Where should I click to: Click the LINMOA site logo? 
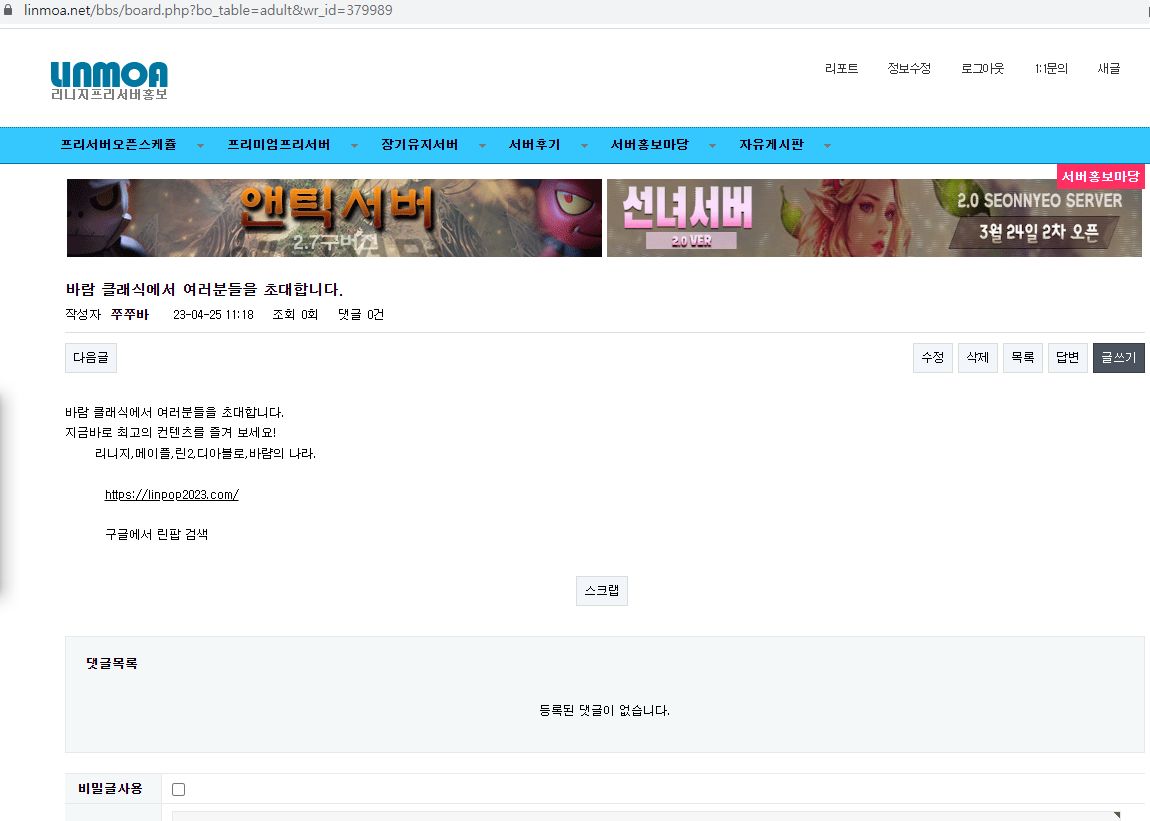109,80
